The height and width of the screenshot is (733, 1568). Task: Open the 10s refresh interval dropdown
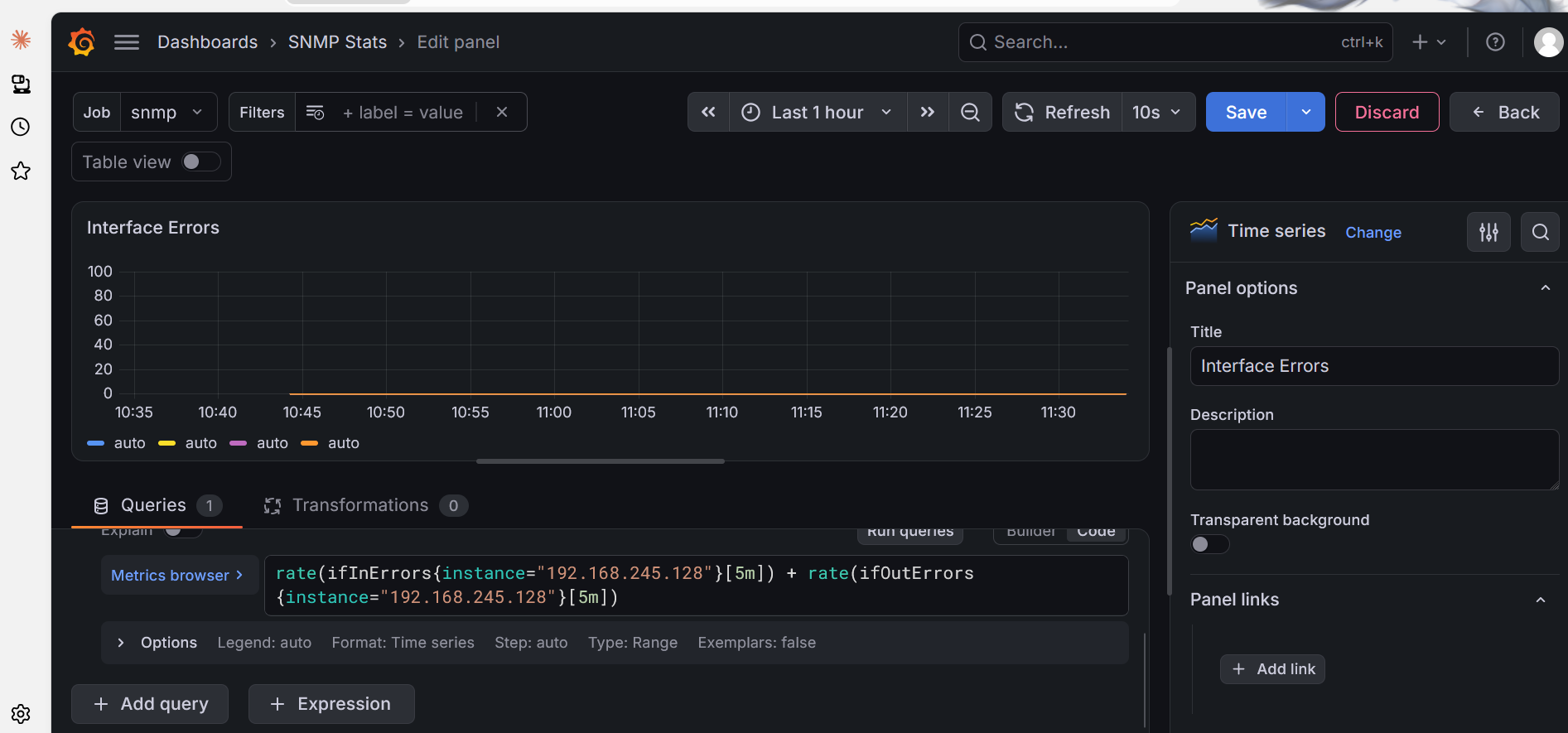(x=1158, y=112)
